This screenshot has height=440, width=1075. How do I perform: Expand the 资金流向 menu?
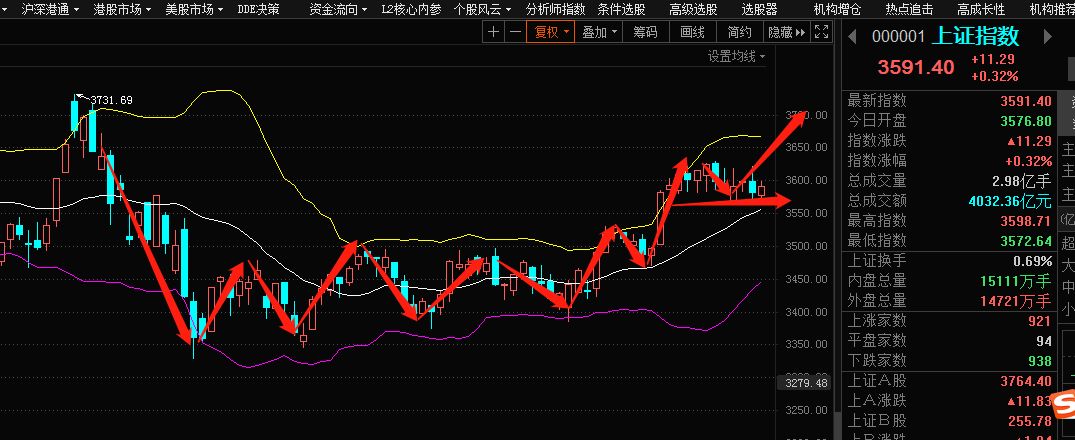pos(338,9)
